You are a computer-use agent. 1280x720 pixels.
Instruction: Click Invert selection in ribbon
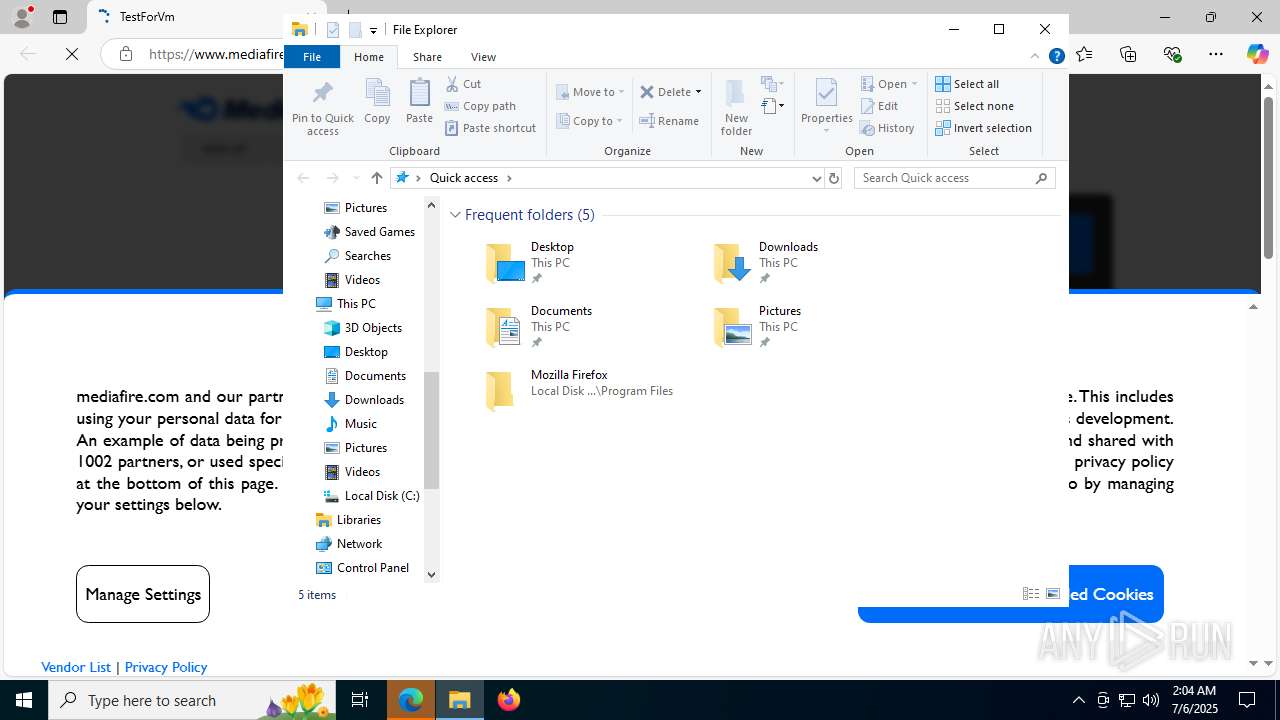pos(983,128)
